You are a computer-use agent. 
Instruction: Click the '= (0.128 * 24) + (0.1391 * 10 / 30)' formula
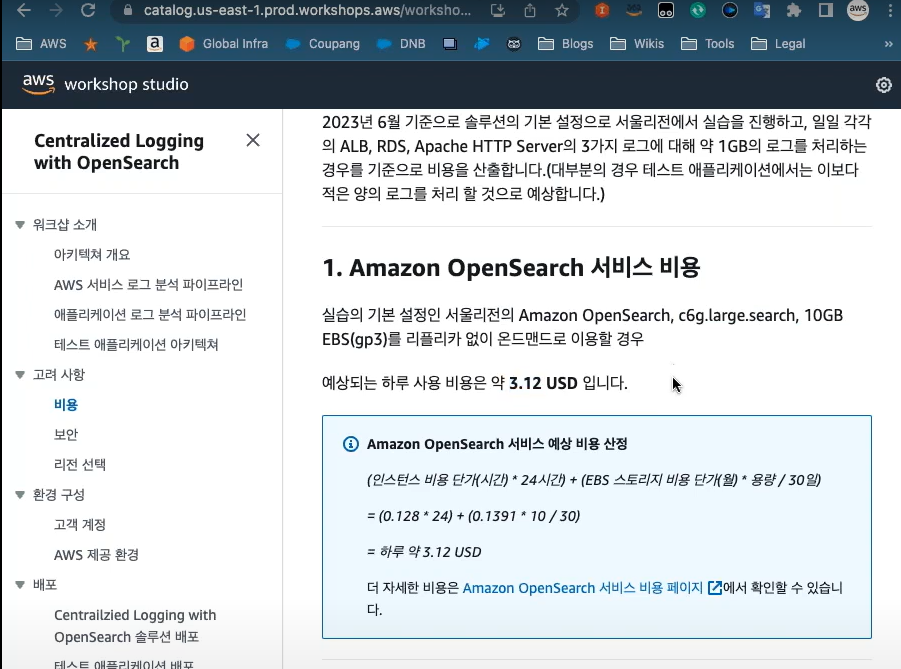coord(473,516)
